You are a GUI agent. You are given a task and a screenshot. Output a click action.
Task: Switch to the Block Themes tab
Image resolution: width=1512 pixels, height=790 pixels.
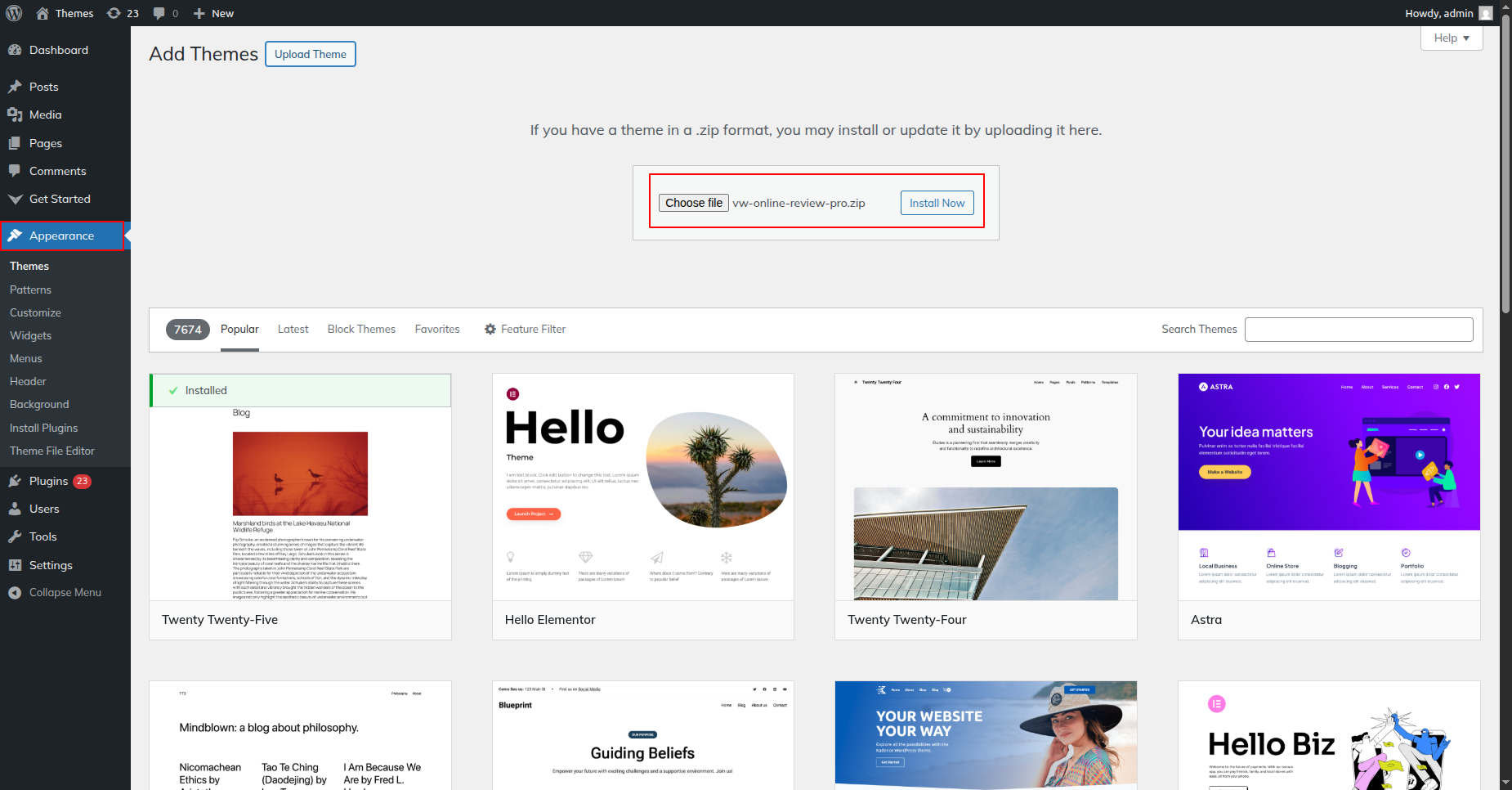click(x=361, y=329)
